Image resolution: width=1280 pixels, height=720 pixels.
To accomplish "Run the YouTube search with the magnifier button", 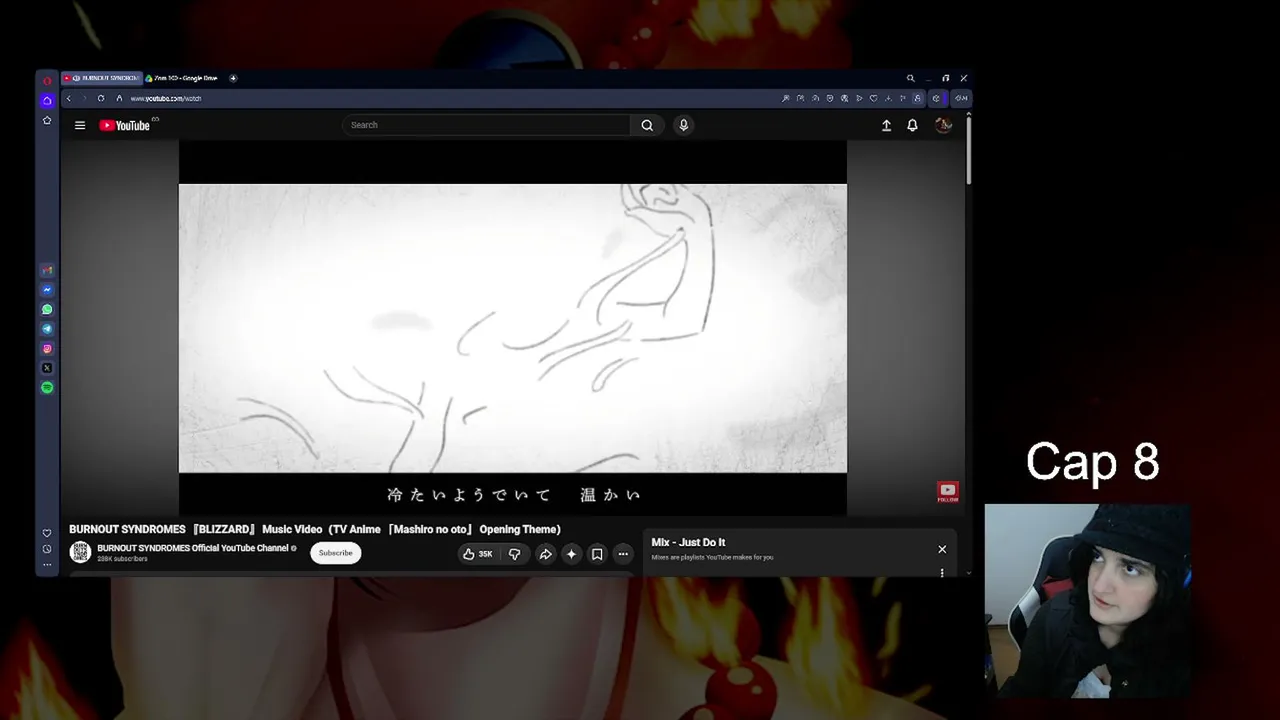I will click(647, 125).
